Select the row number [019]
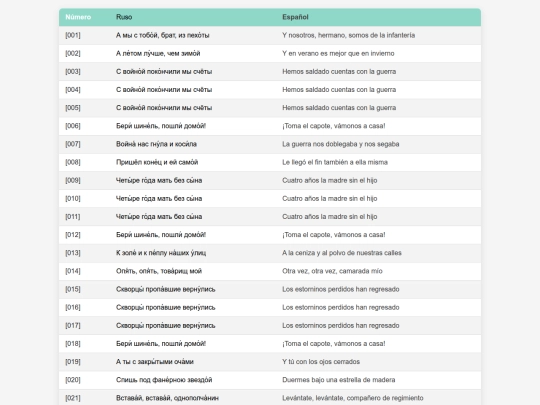 click(x=73, y=362)
